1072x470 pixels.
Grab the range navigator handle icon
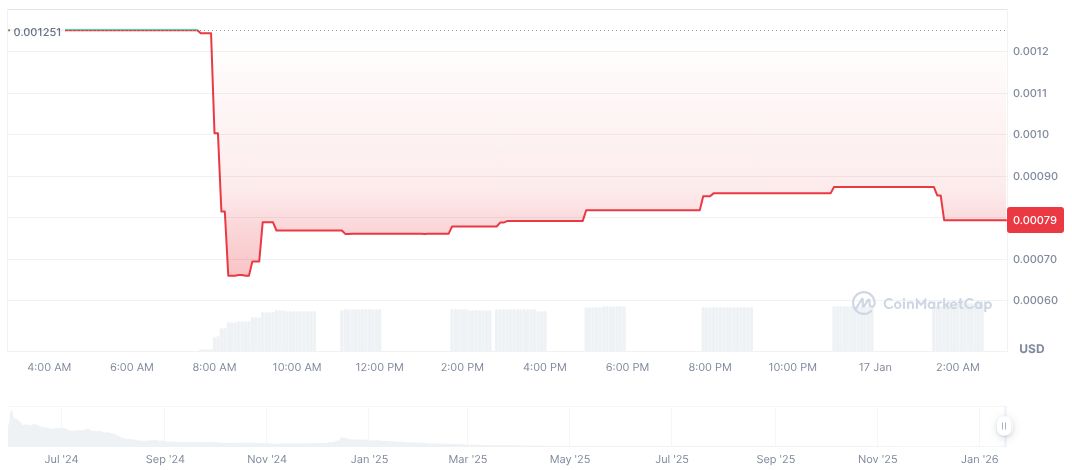1003,427
